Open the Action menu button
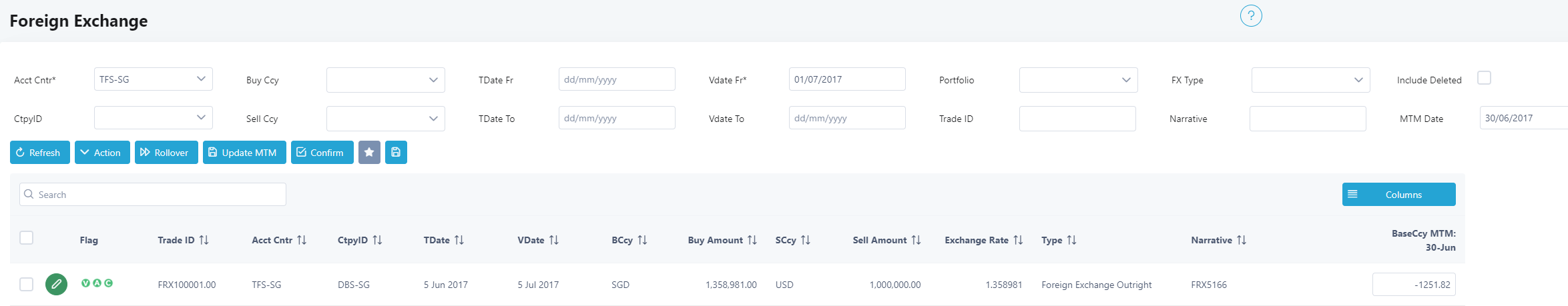 pos(102,153)
